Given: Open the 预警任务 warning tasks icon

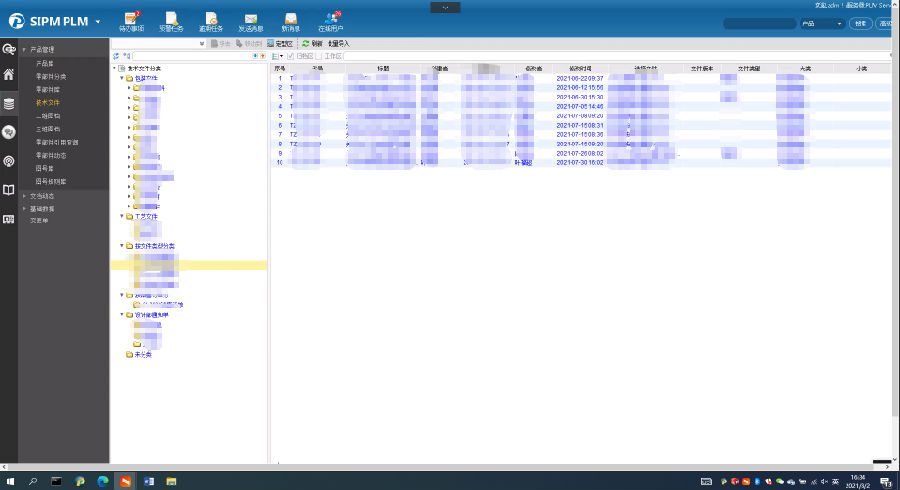Looking at the screenshot, I should (x=171, y=21).
